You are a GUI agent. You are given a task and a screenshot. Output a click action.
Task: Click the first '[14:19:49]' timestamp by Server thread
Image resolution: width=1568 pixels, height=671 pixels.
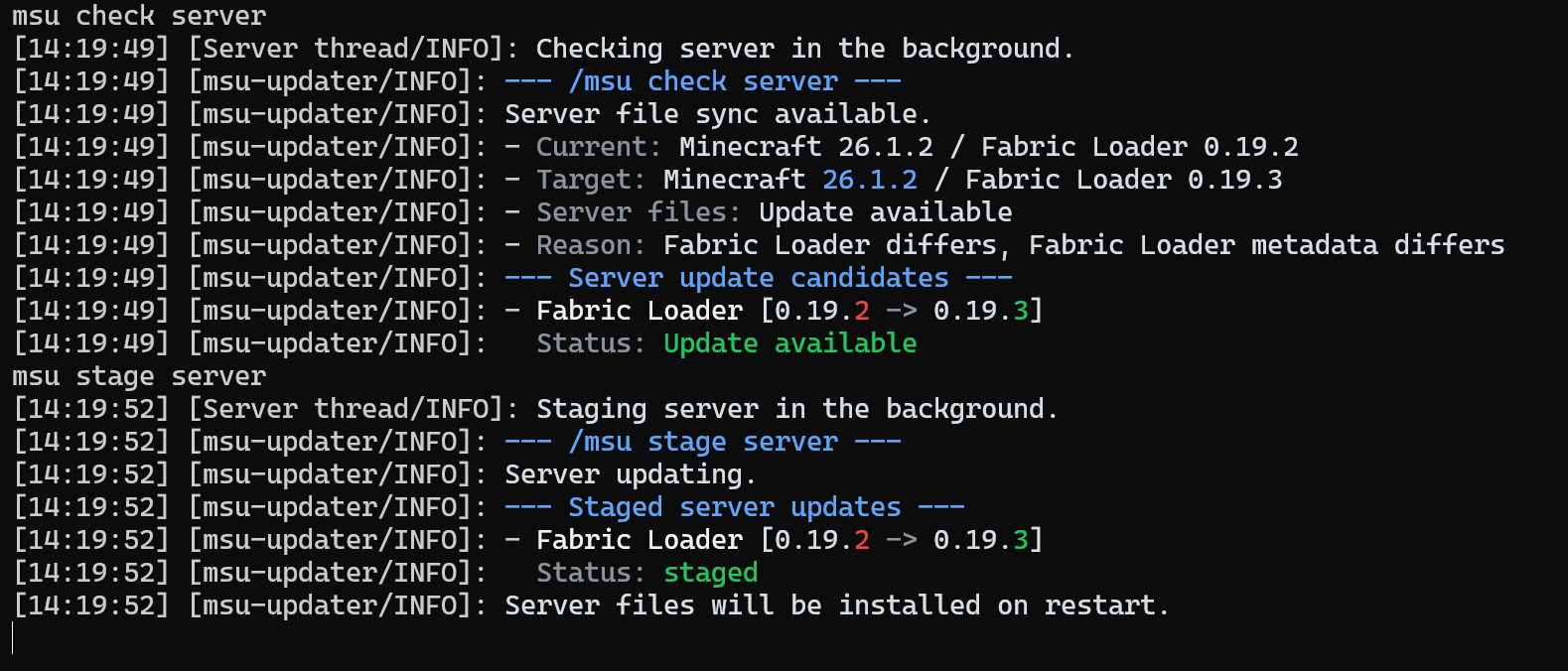pyautogui.click(x=91, y=49)
